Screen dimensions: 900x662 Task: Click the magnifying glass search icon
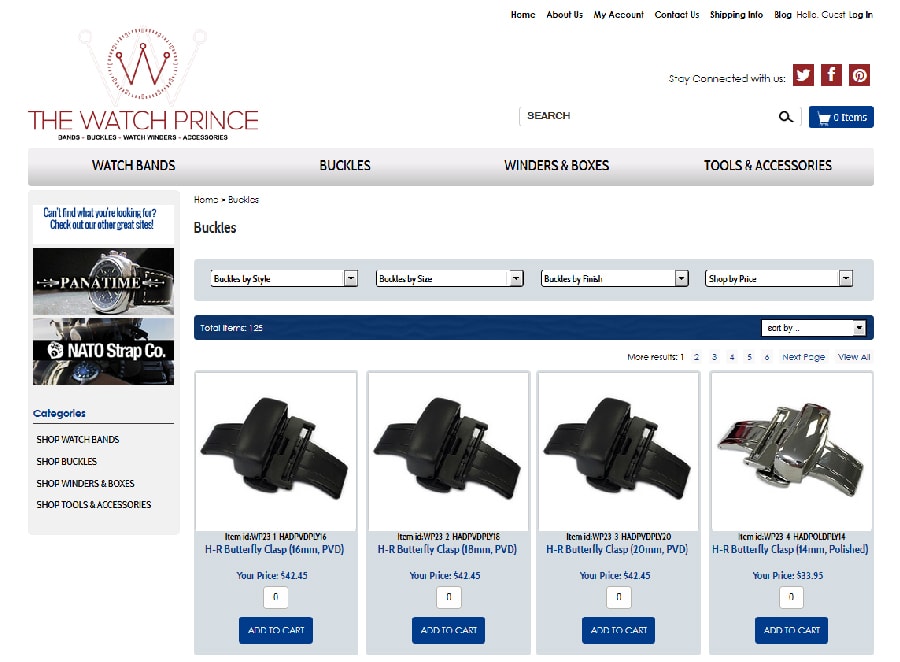point(785,117)
